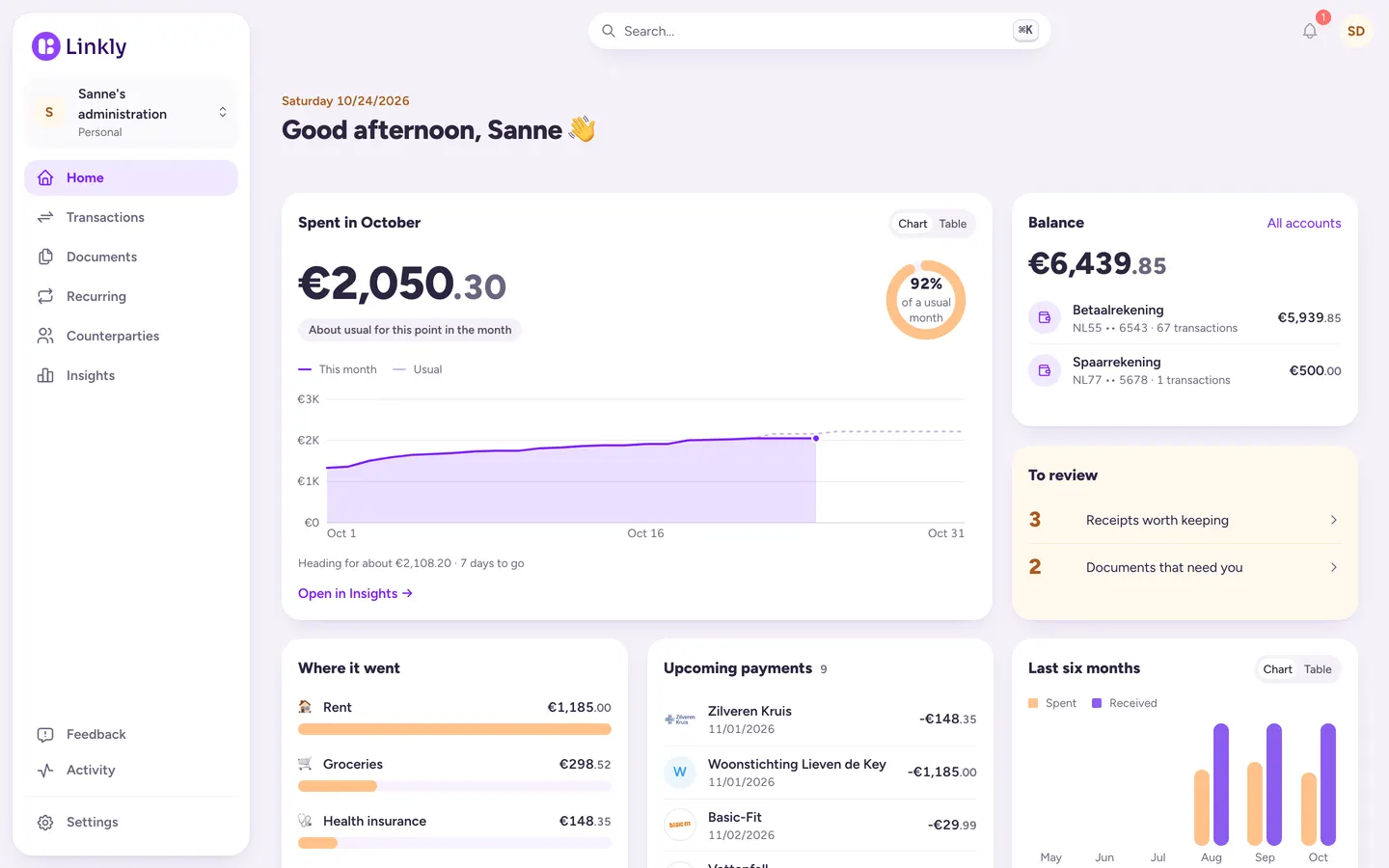The height and width of the screenshot is (868, 1389).
Task: Click the Insights bar chart icon
Action: (45, 375)
